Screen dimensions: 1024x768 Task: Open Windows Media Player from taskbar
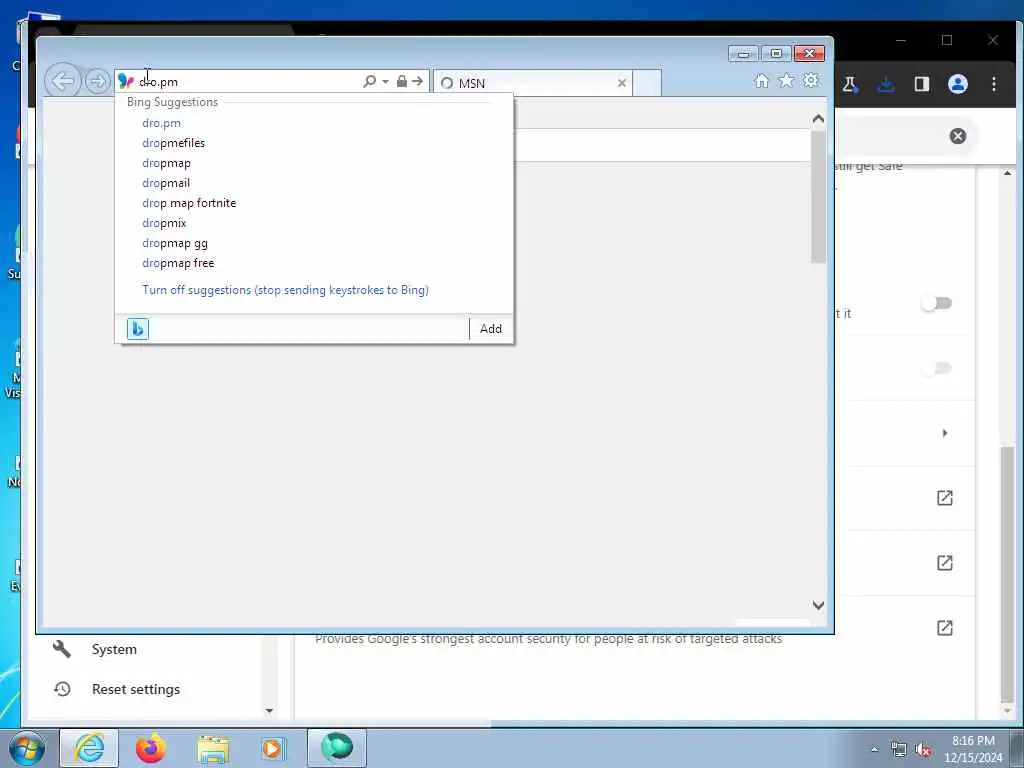273,748
